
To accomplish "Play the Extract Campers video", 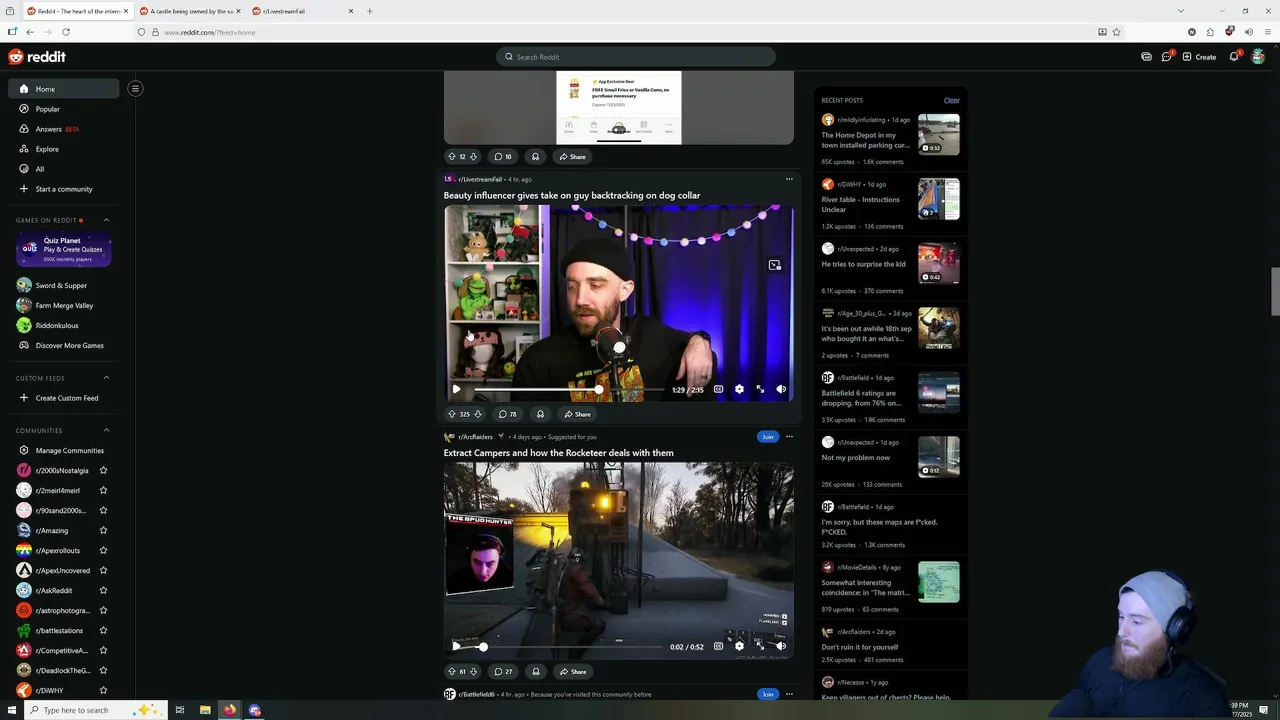I will click(x=456, y=646).
